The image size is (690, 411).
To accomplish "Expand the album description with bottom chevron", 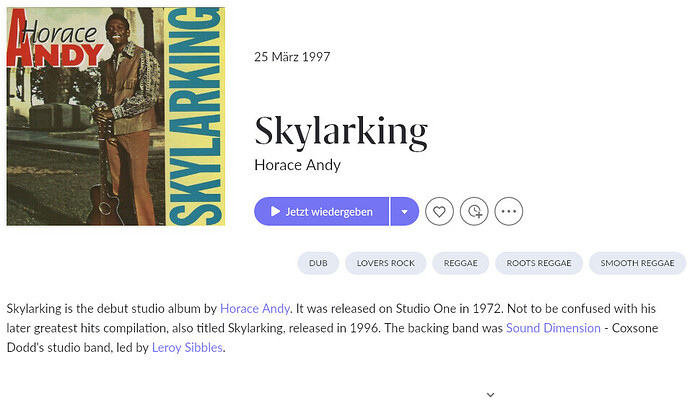I will [490, 395].
